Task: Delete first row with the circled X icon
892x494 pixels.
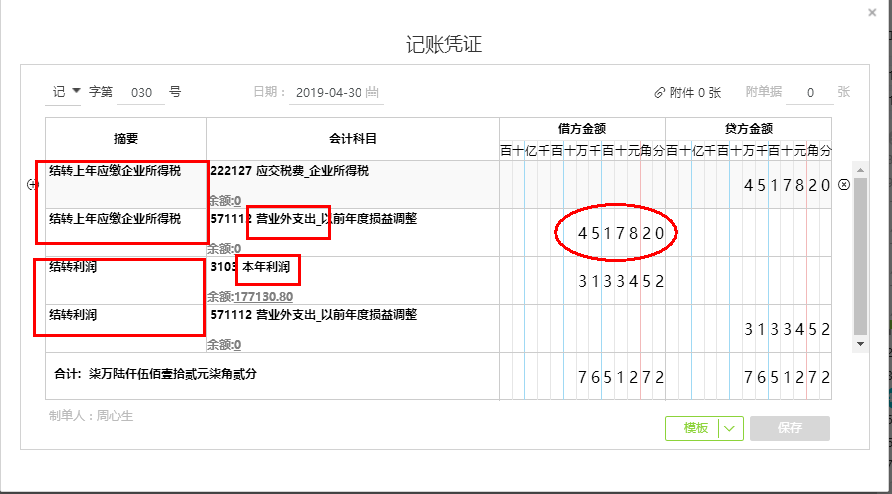Action: click(x=844, y=184)
